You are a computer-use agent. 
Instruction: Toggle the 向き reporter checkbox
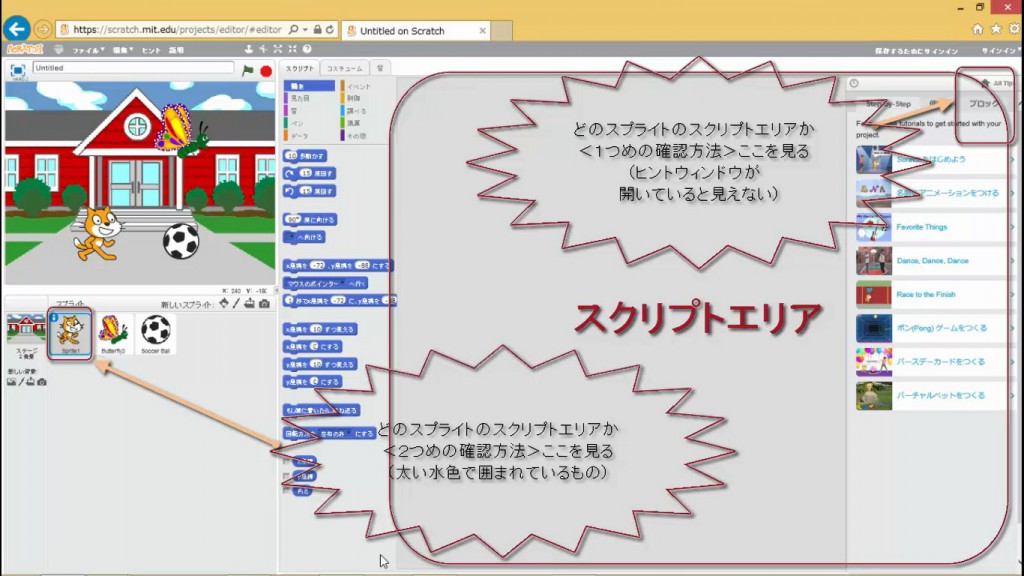coord(286,491)
